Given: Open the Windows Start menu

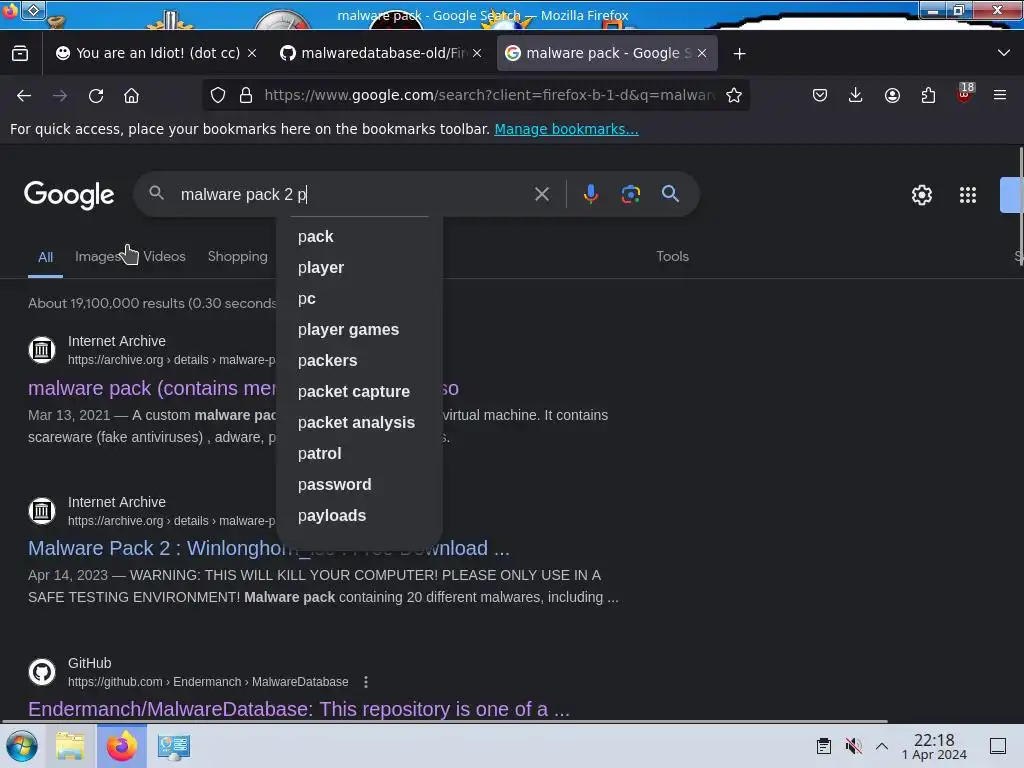Looking at the screenshot, I should (22, 746).
